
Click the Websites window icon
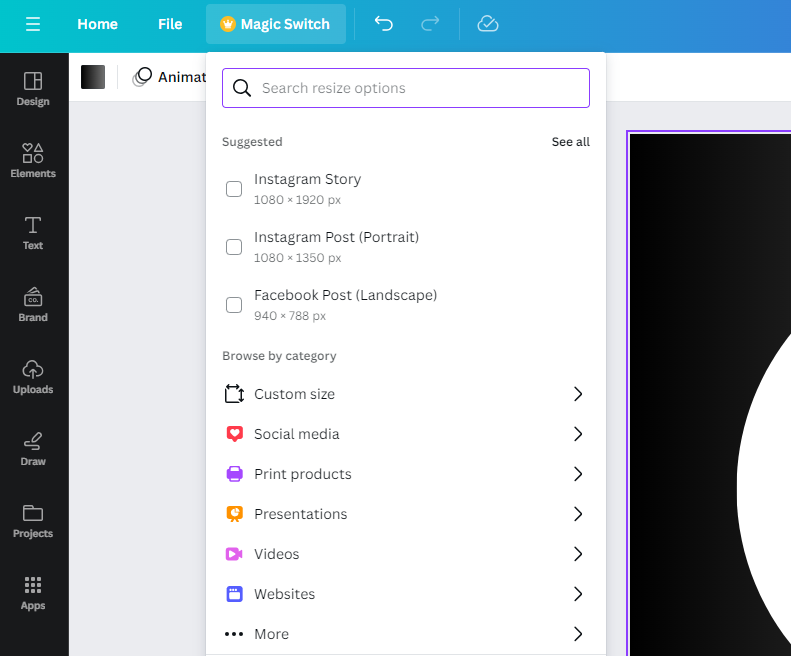[x=234, y=594]
